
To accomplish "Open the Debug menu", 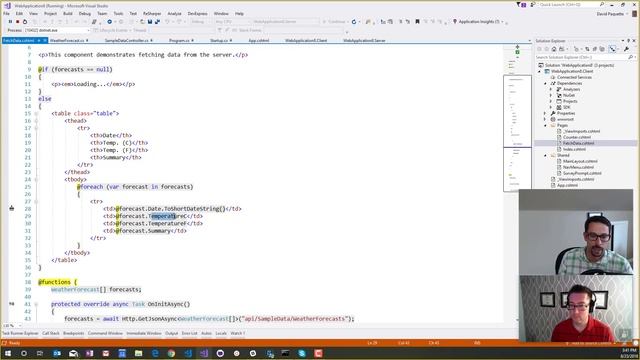I will click(x=84, y=13).
